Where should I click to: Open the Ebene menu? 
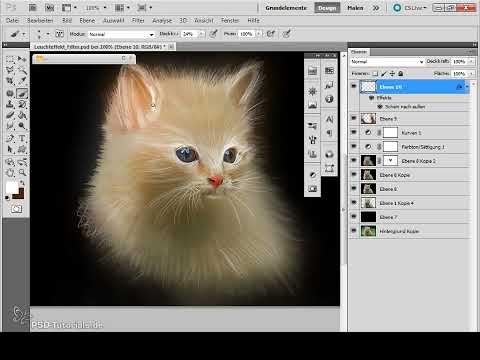87,20
